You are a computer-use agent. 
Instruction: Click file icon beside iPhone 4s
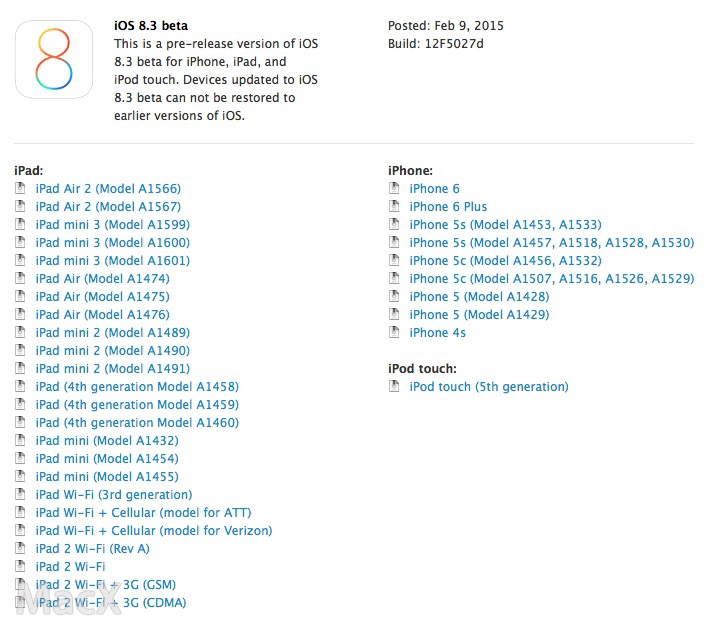pos(394,333)
